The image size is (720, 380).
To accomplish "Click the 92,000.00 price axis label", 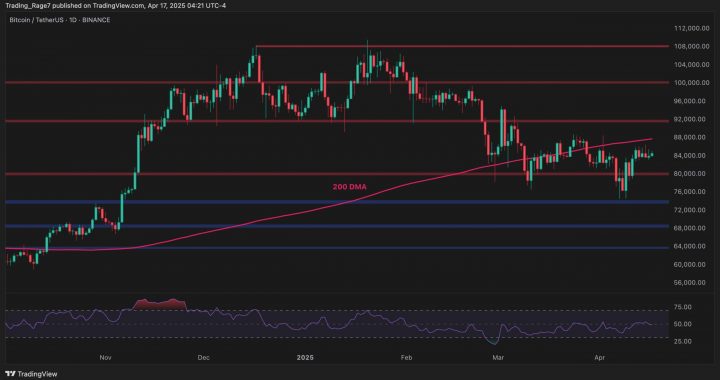I will (x=691, y=119).
